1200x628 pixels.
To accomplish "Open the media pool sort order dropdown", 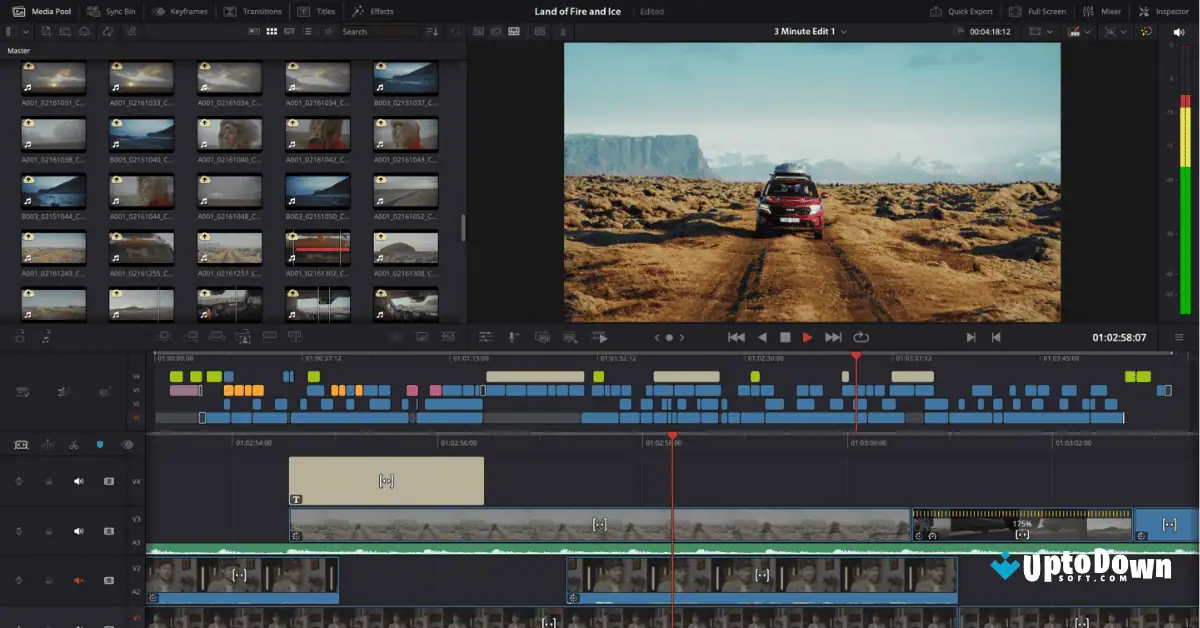I will click(x=432, y=32).
